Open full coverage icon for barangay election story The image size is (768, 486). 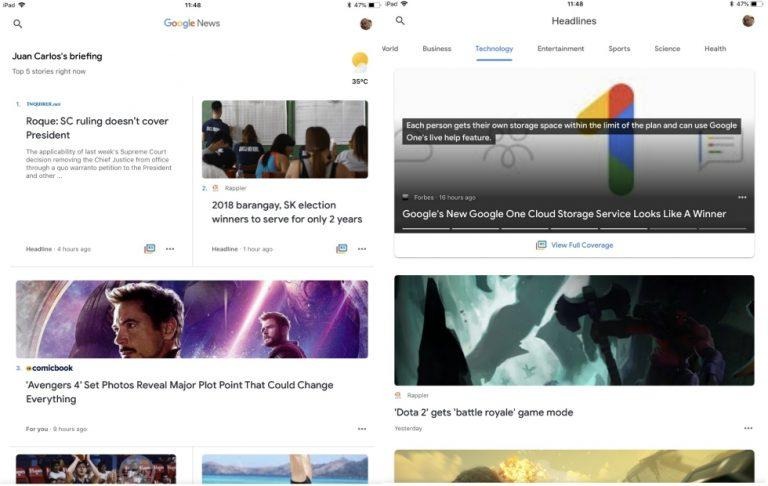[342, 248]
